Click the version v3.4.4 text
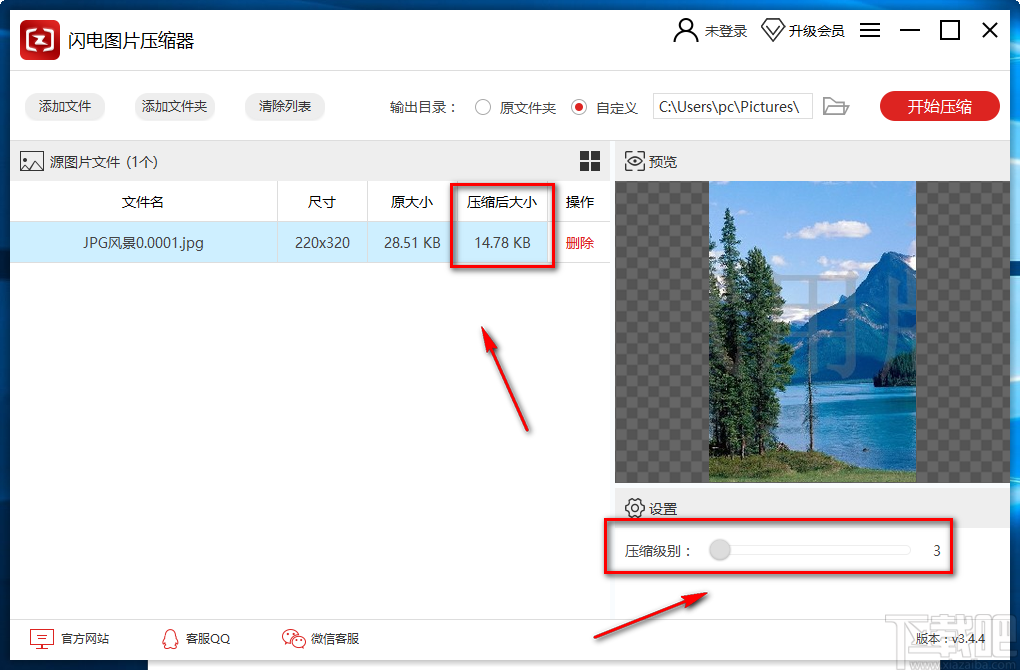 [950, 639]
